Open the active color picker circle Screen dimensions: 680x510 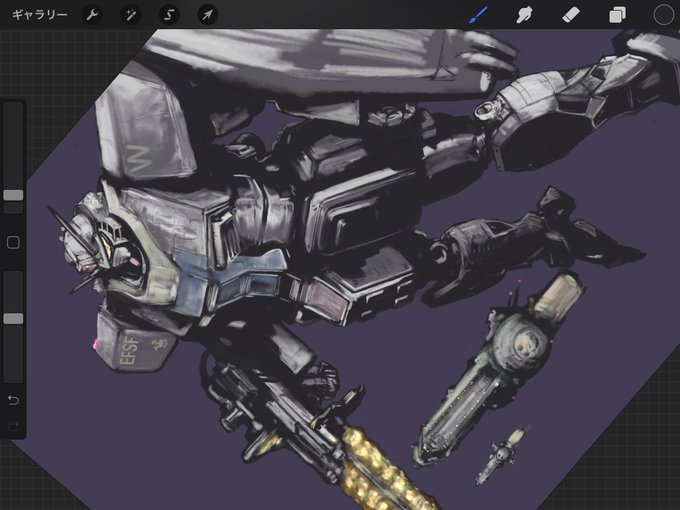[663, 15]
